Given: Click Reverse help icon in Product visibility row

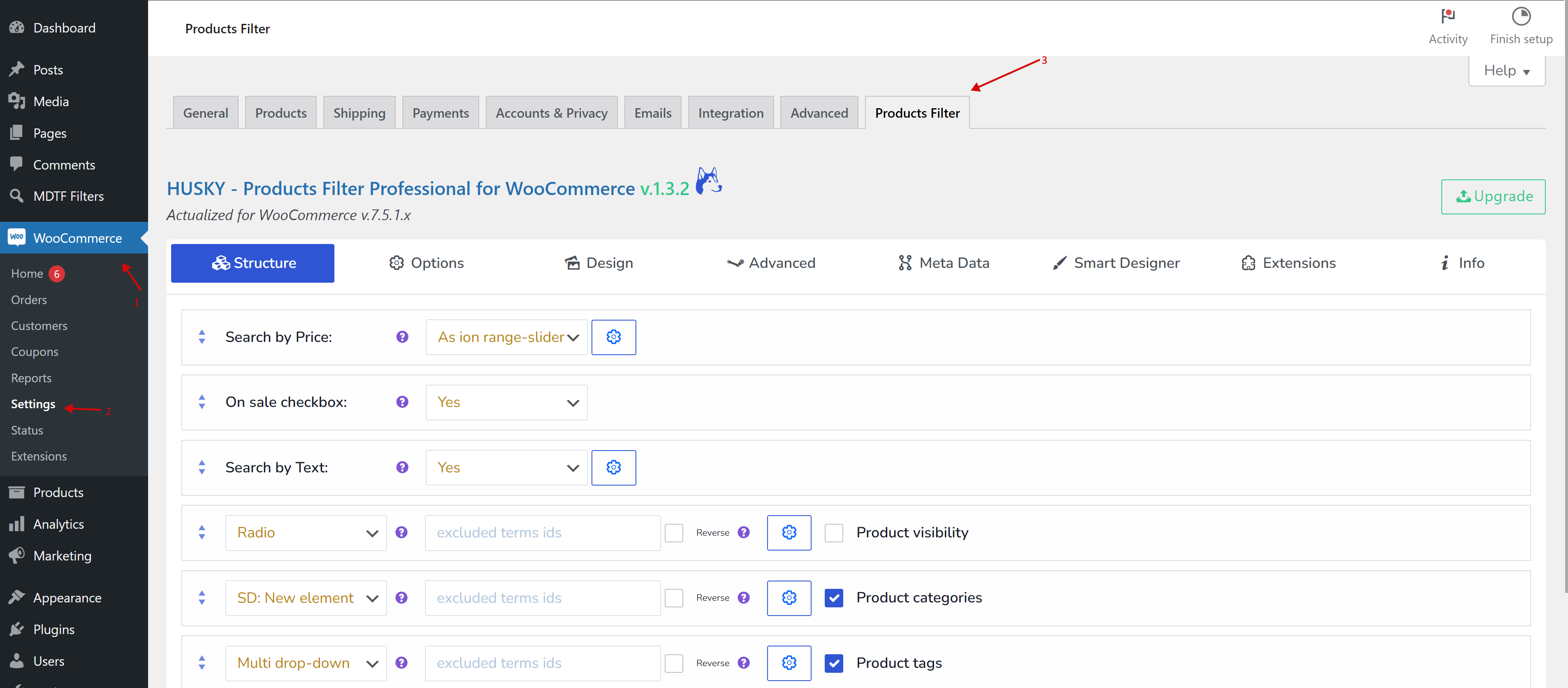Looking at the screenshot, I should (743, 533).
